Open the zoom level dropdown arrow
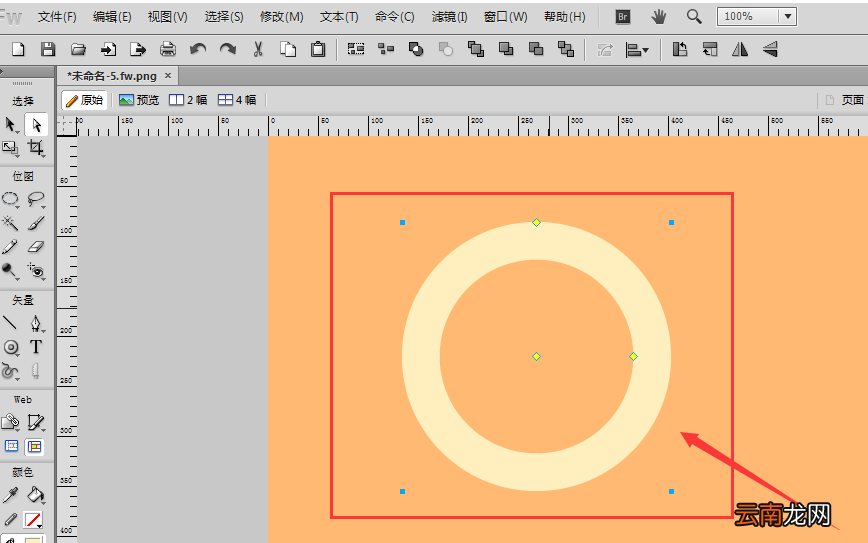 (787, 17)
